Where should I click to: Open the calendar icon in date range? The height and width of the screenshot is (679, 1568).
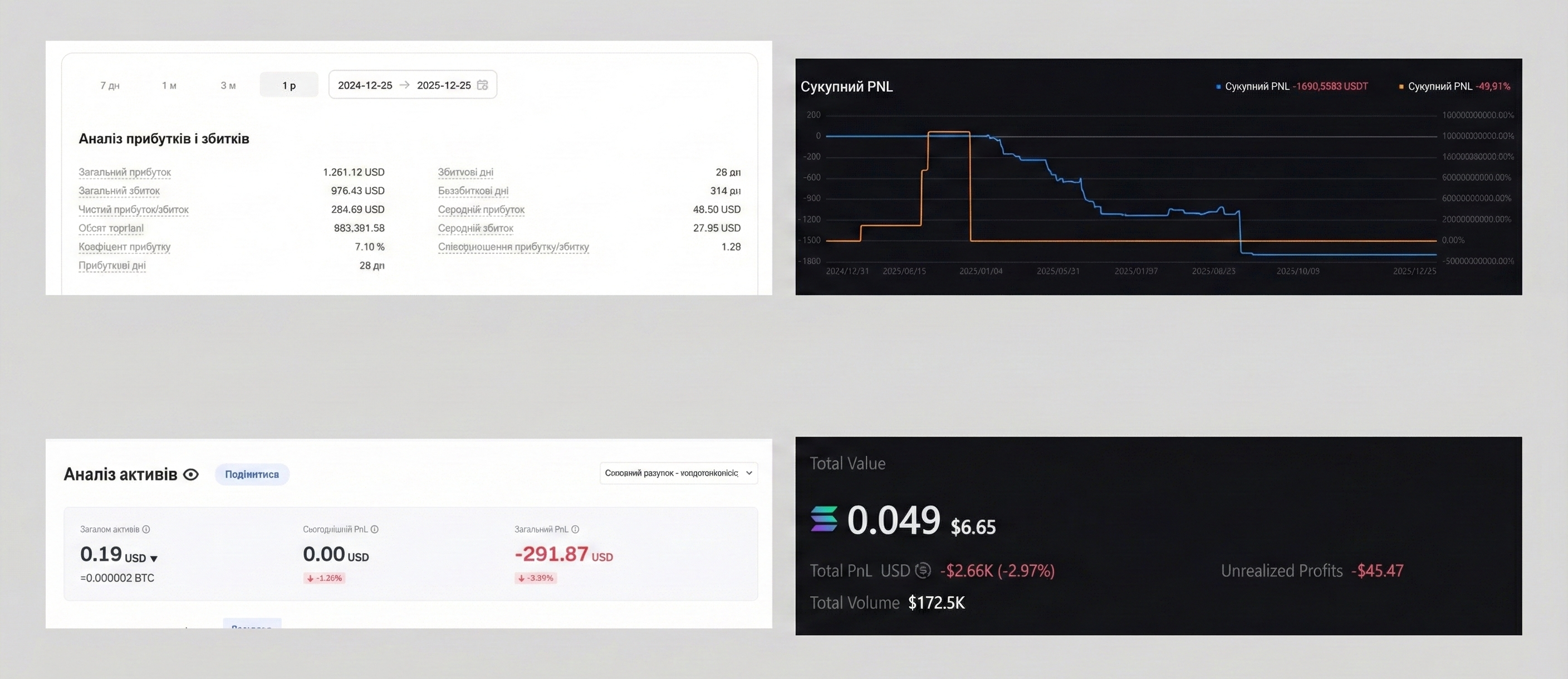pos(482,85)
